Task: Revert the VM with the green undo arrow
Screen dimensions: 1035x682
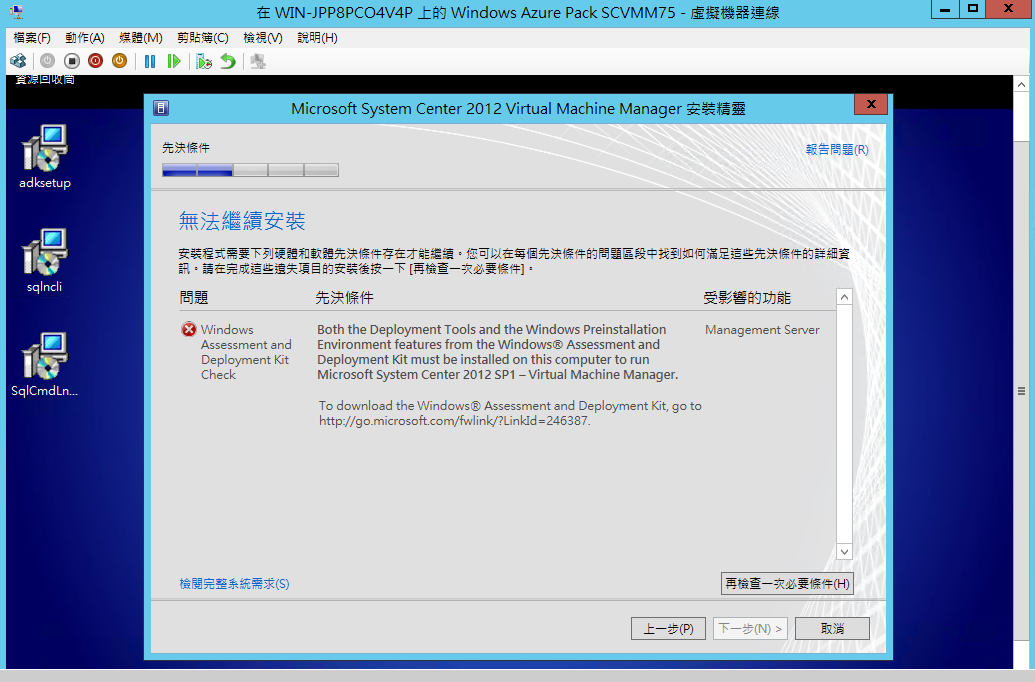Action: click(228, 61)
